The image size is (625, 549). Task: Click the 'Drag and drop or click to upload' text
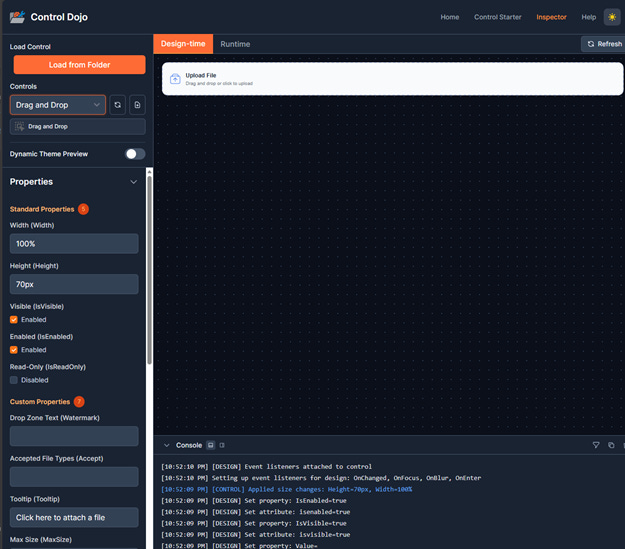219,83
